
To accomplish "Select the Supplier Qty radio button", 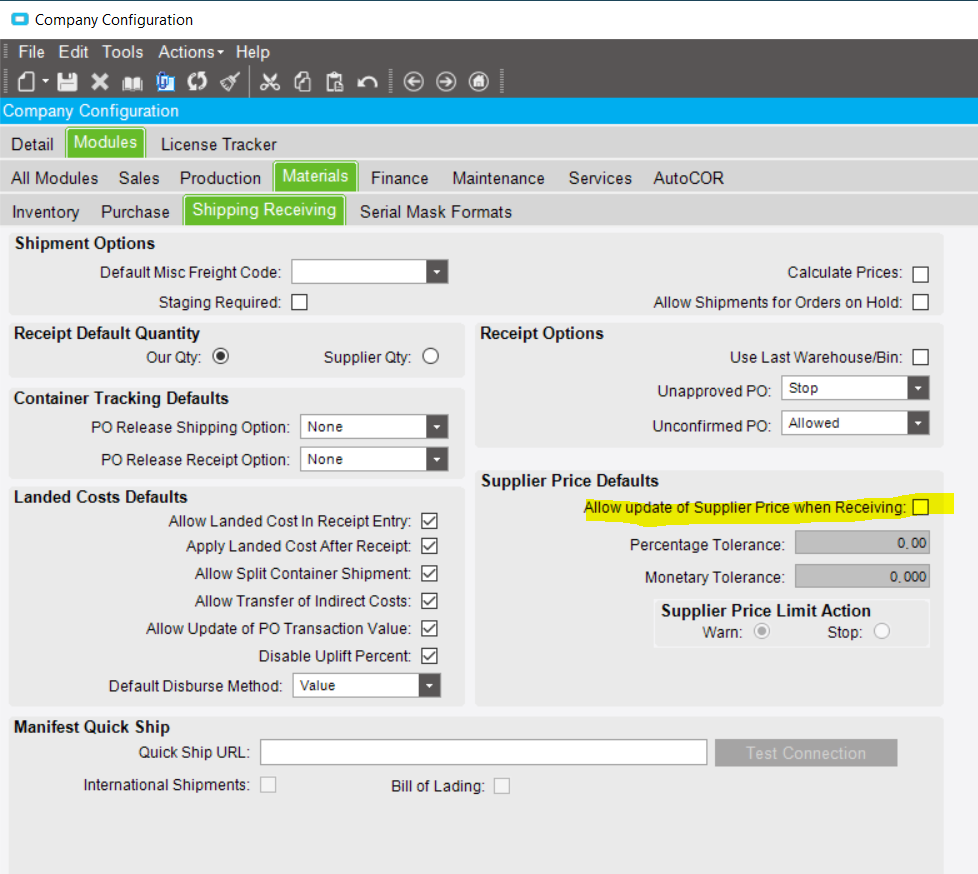I will point(430,355).
